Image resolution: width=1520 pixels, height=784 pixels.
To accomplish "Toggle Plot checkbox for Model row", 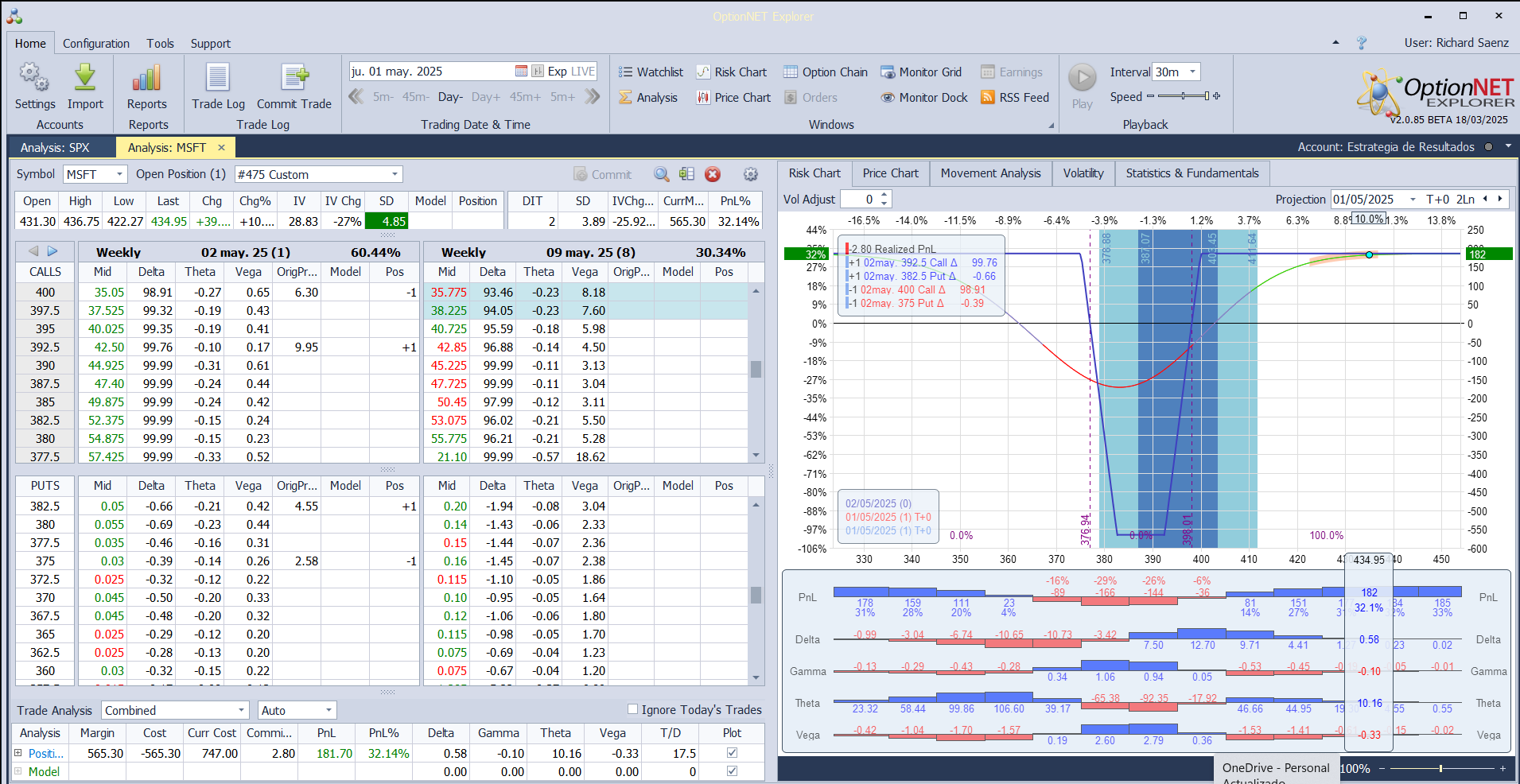I will coord(732,770).
